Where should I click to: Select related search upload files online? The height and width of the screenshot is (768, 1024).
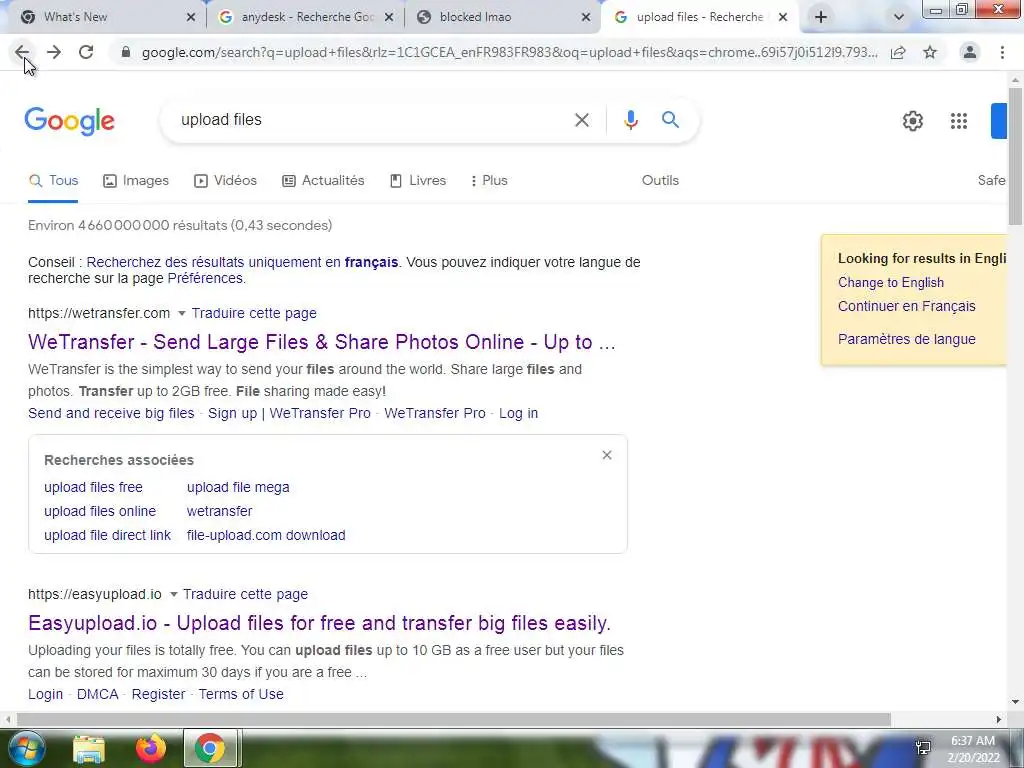(100, 511)
